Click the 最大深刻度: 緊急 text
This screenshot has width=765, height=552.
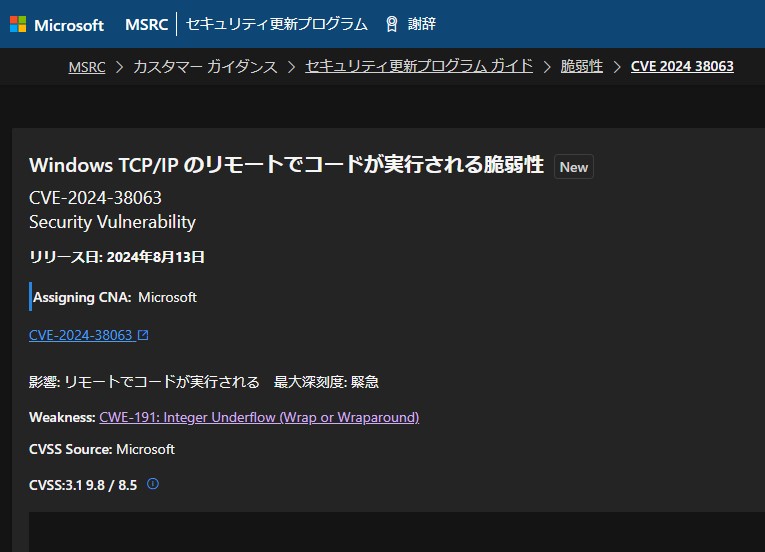pos(326,382)
